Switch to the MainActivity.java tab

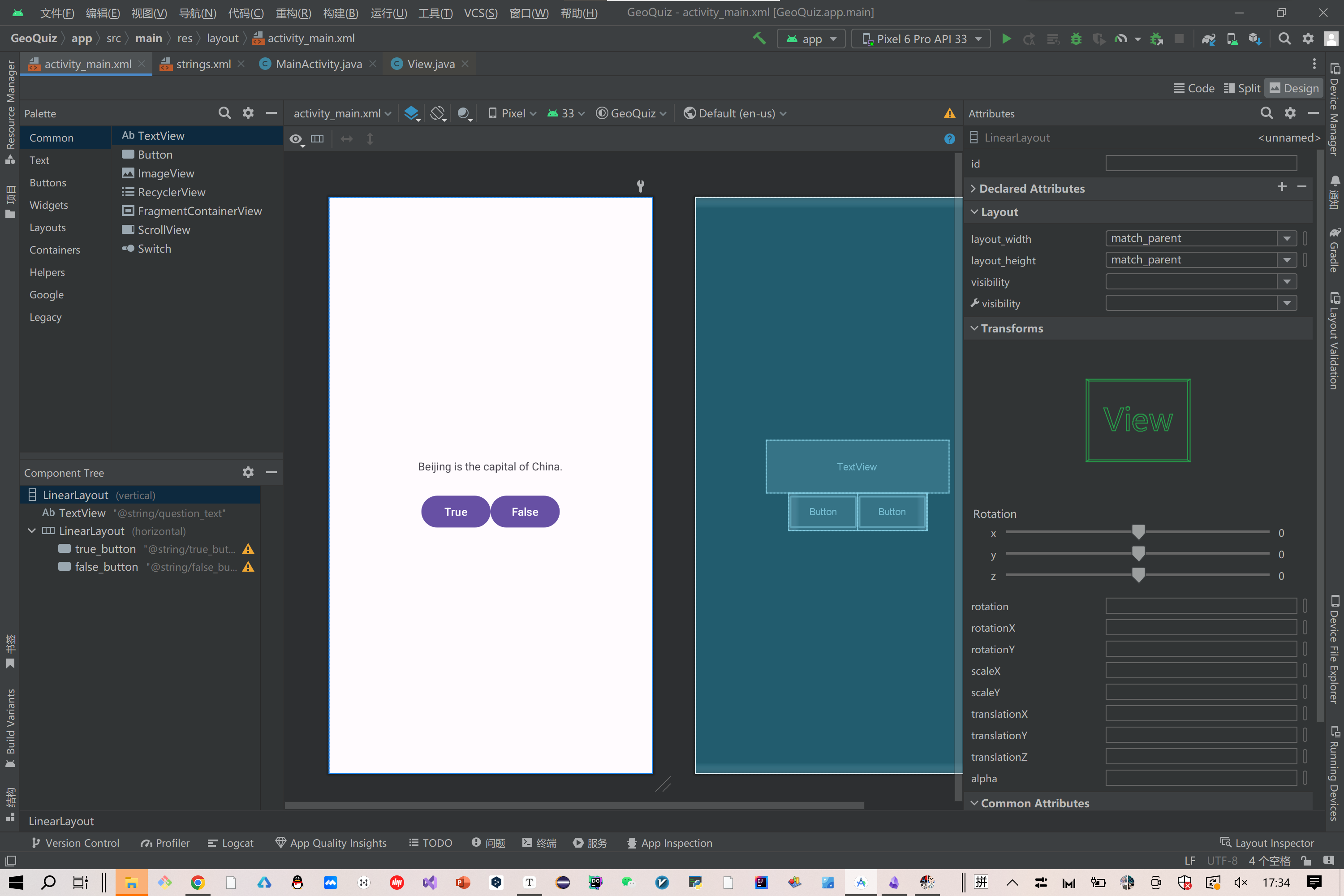click(x=318, y=64)
